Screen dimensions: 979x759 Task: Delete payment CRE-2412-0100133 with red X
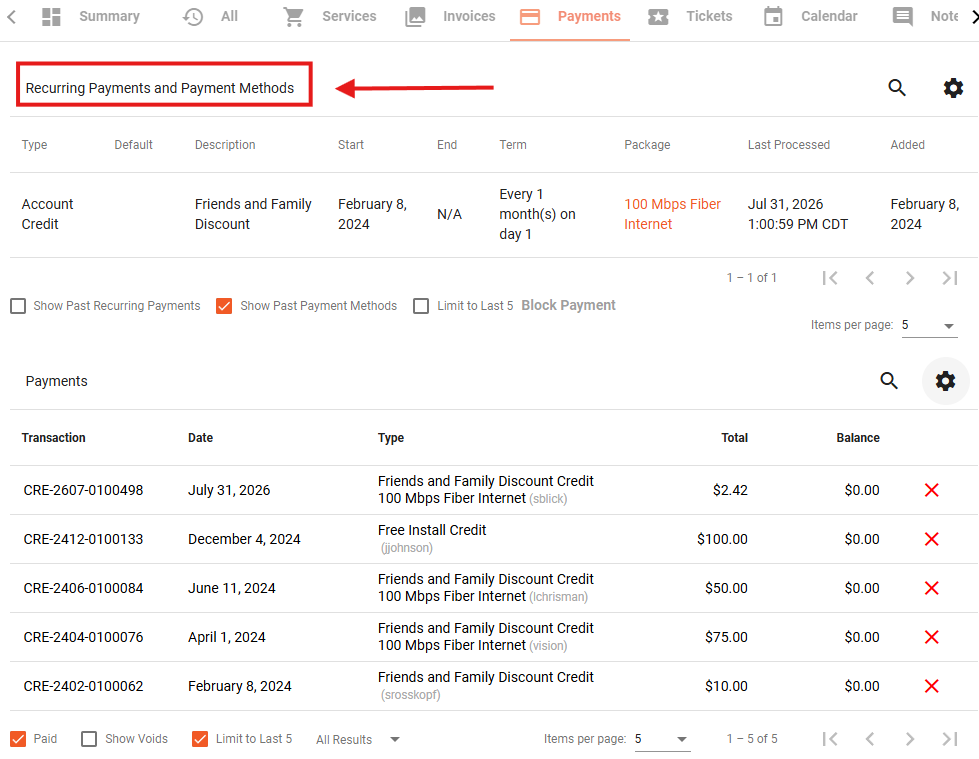(x=932, y=539)
